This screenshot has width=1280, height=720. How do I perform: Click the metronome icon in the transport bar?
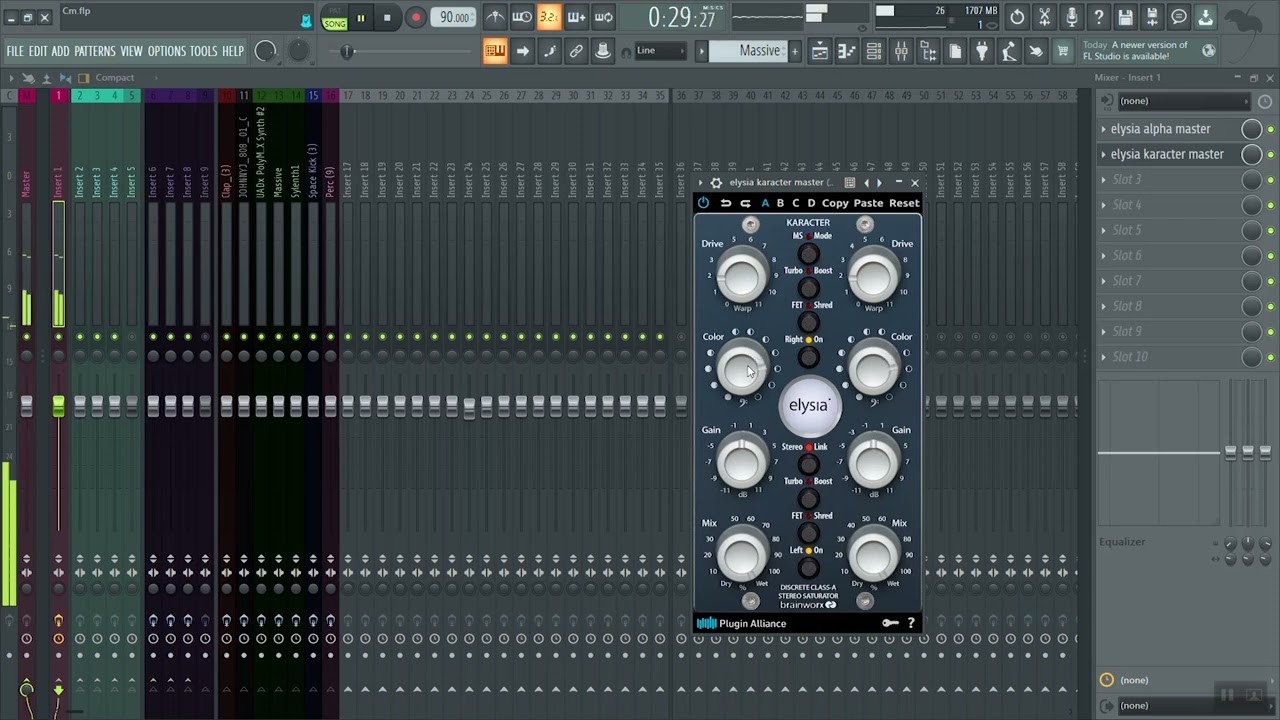495,17
